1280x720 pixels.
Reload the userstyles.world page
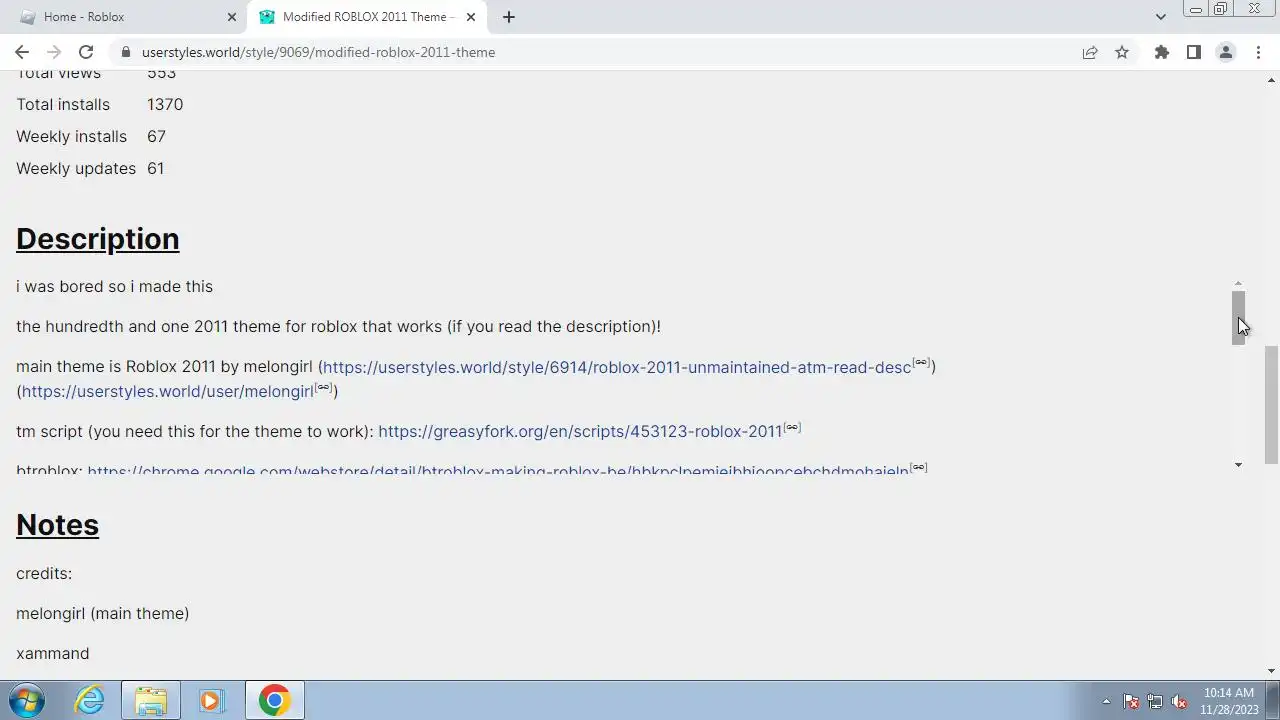click(86, 52)
